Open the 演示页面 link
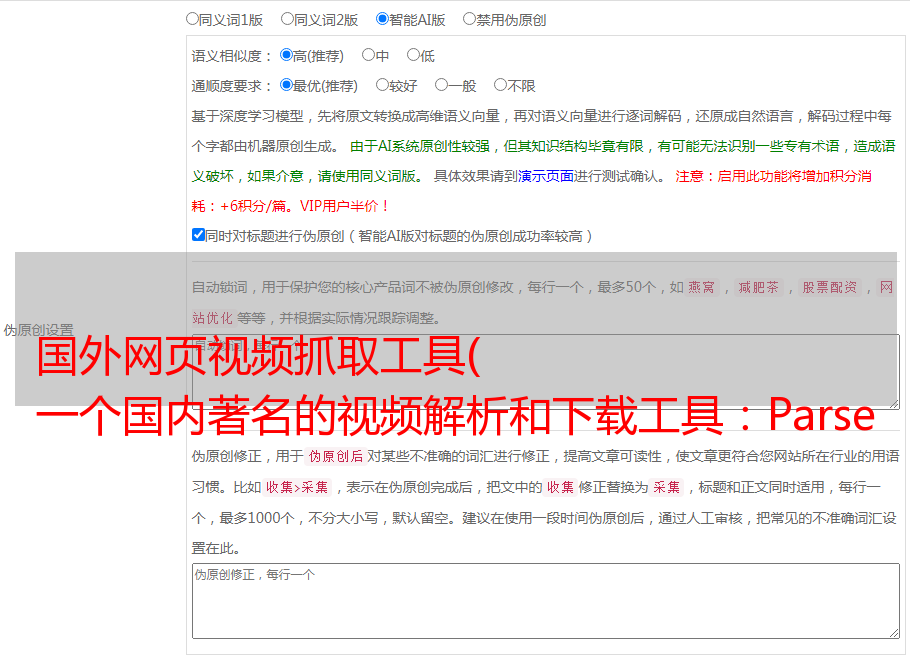This screenshot has width=911, height=658. coord(546,176)
